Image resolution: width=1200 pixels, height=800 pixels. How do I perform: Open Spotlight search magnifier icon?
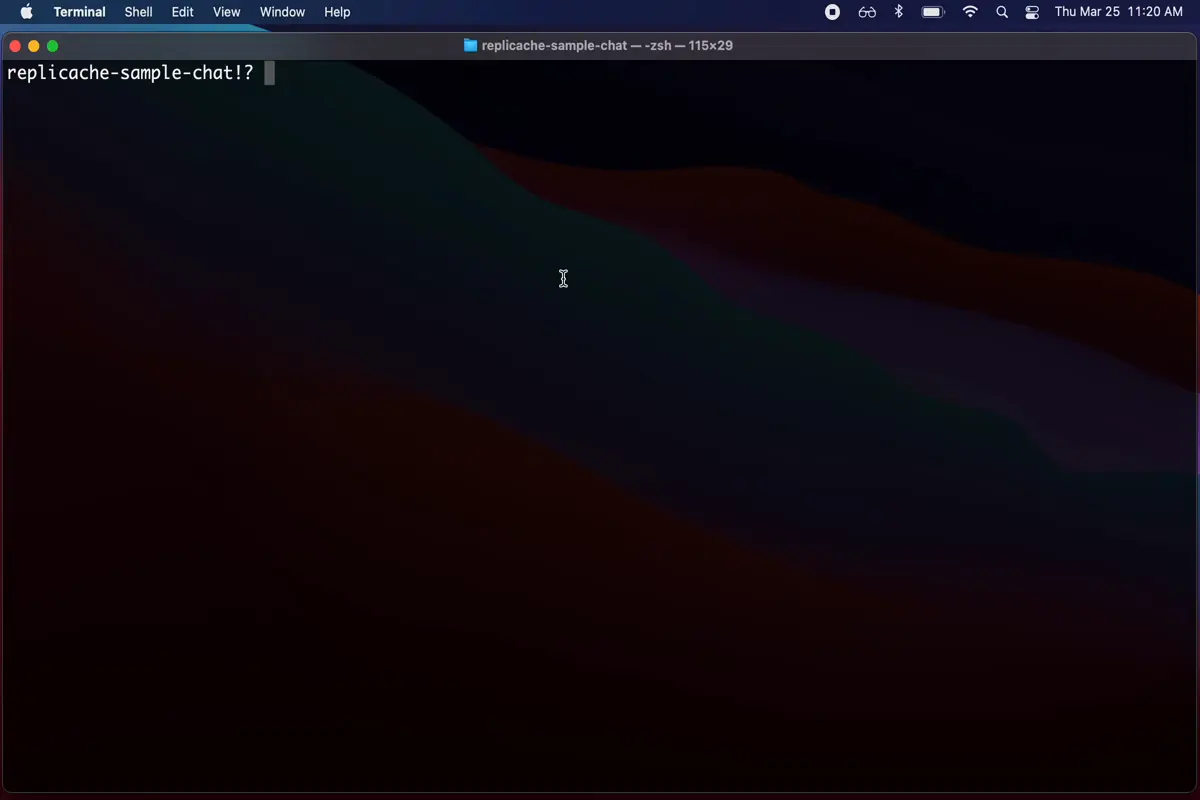coord(1002,12)
